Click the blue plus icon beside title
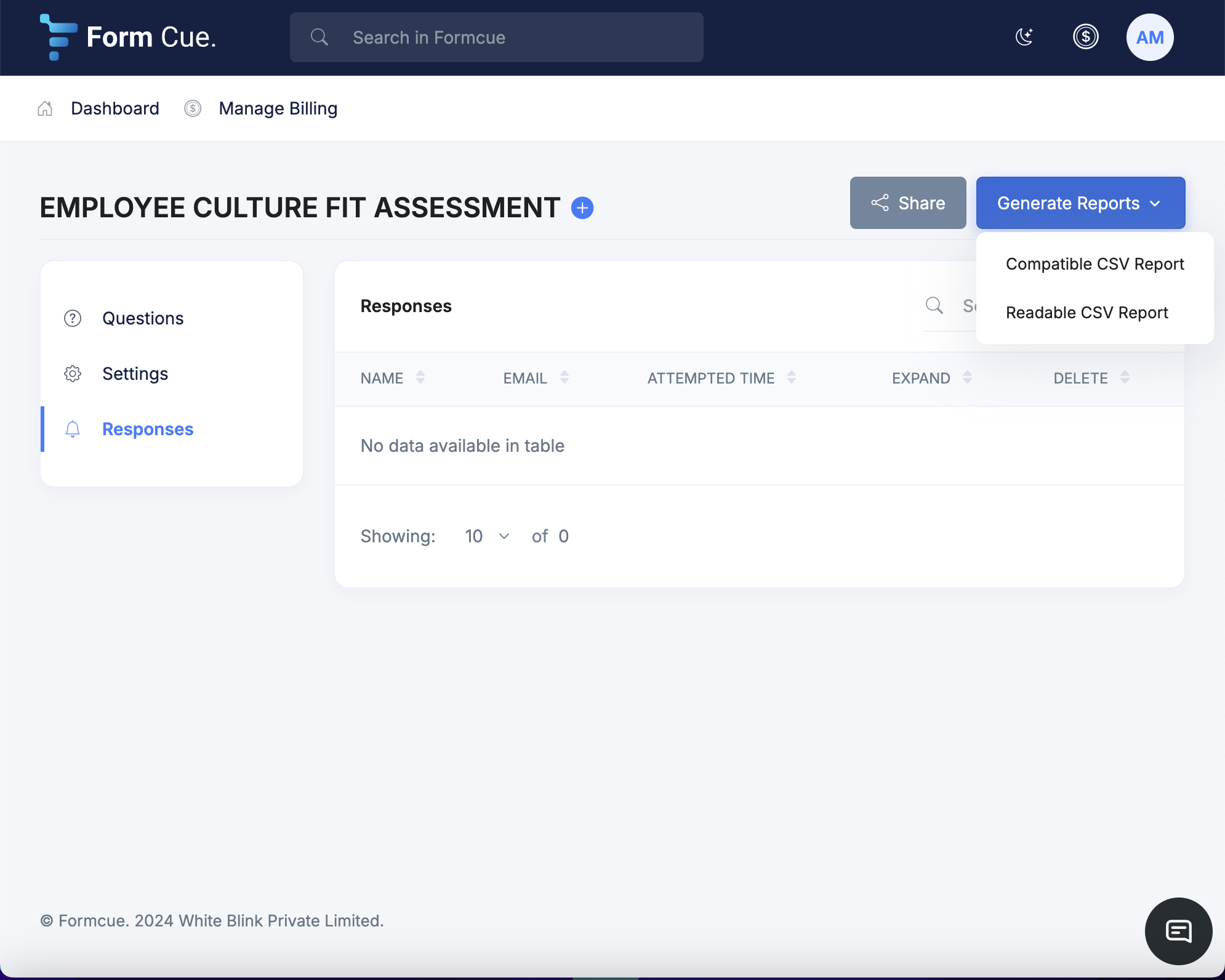Image resolution: width=1225 pixels, height=980 pixels. [x=582, y=208]
